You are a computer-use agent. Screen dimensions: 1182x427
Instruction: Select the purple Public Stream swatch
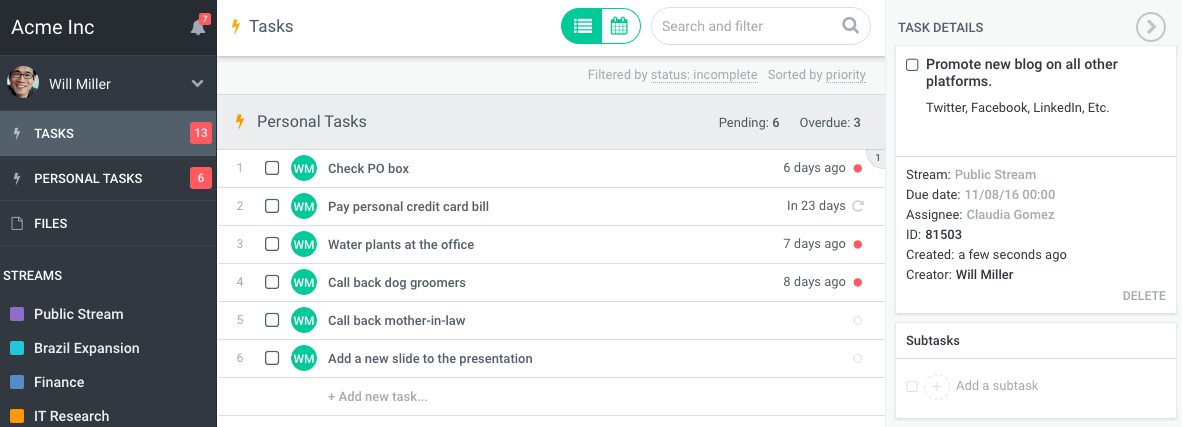[17, 314]
